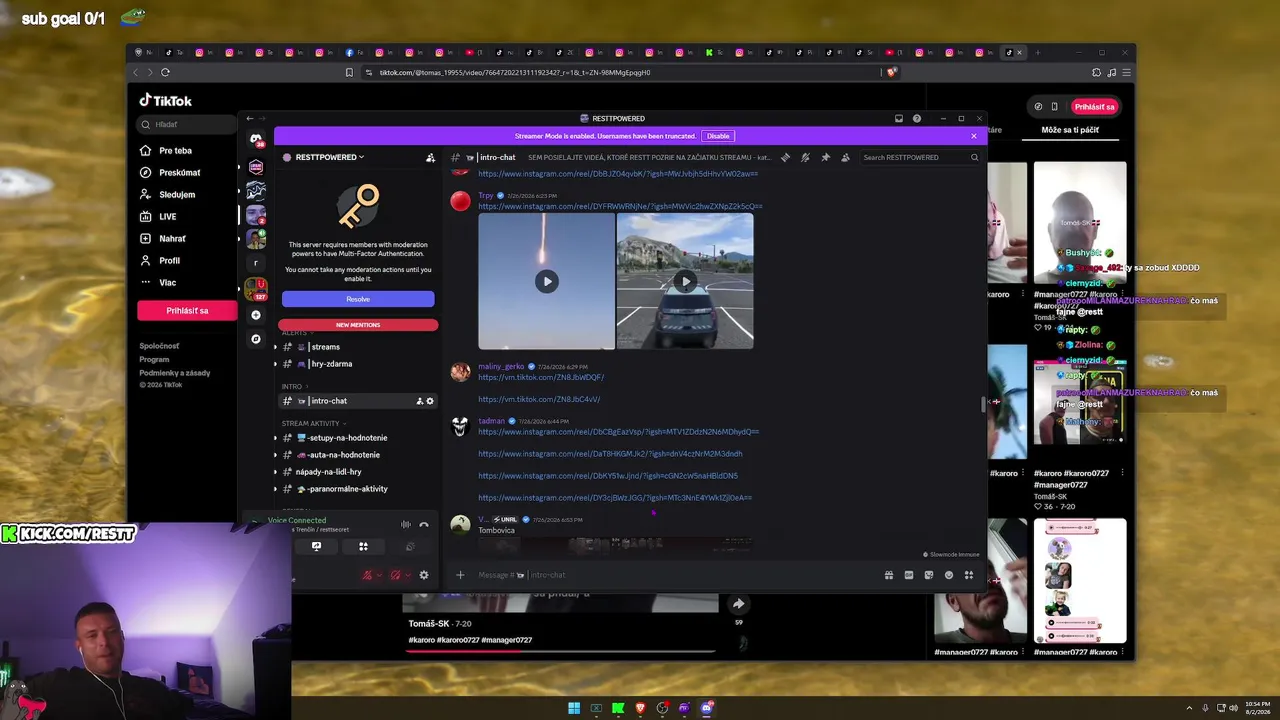Open Preskúmať in TikTok sidebar
Viewport: 1280px width, 720px height.
point(170,172)
